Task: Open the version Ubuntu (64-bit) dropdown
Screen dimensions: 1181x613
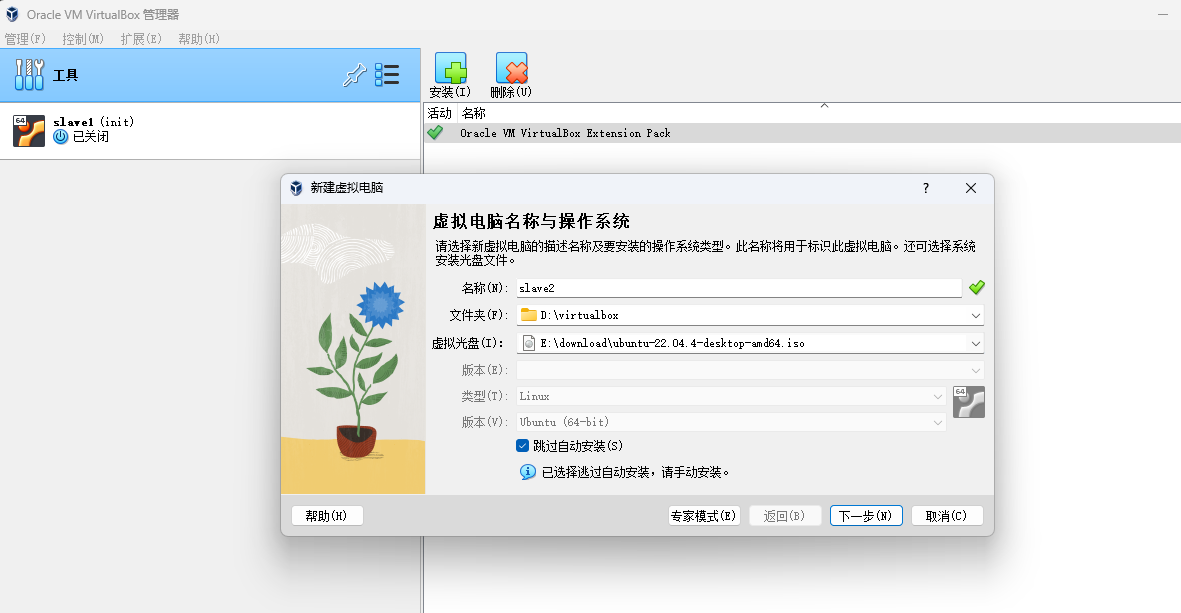Action: (x=938, y=422)
